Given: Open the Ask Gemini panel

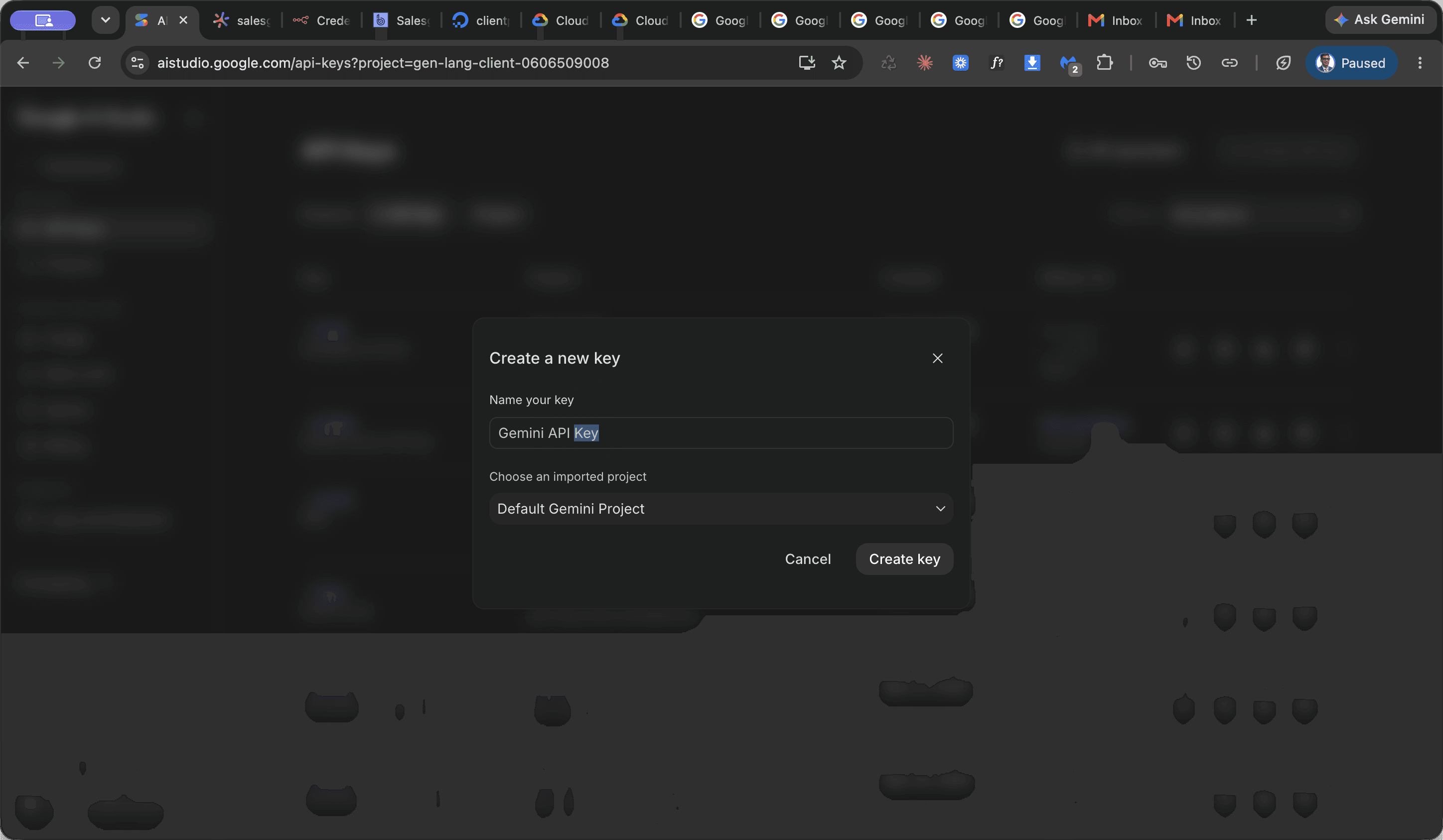Looking at the screenshot, I should (1382, 20).
